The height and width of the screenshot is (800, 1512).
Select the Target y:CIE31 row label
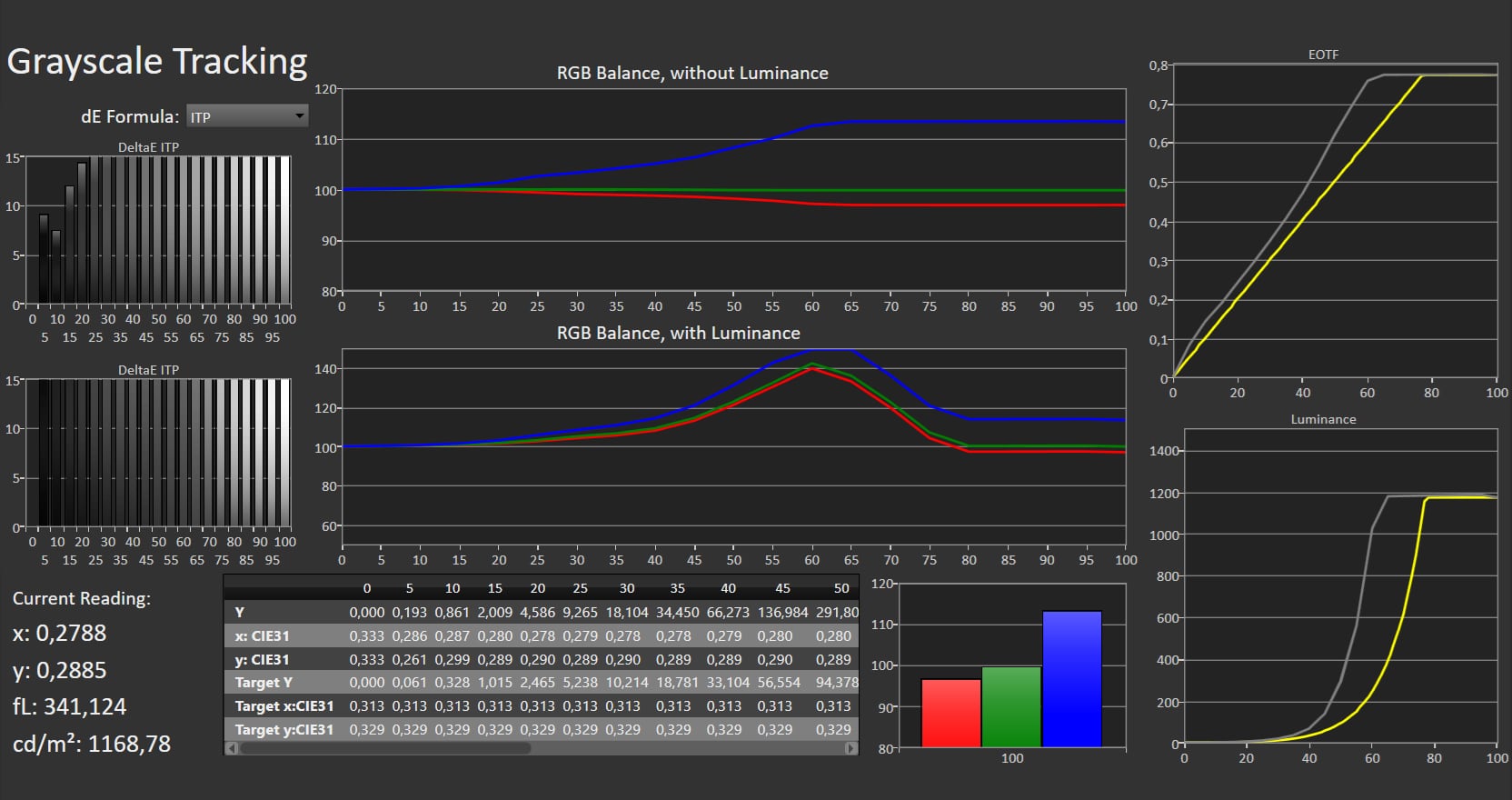[283, 729]
